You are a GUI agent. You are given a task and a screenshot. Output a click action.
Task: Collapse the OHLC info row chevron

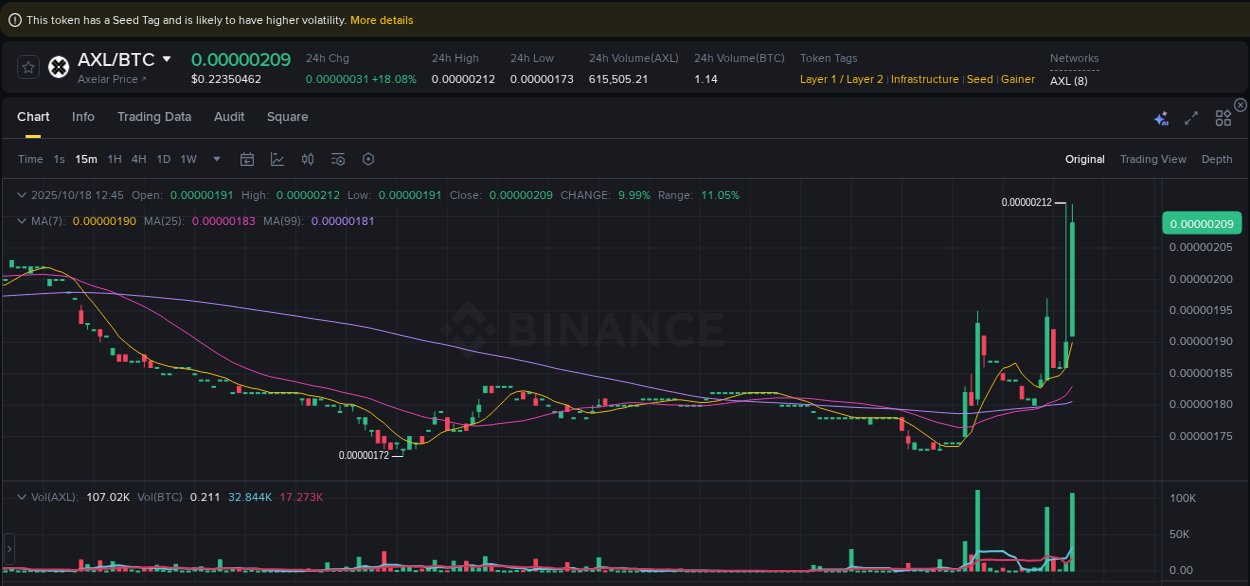pyautogui.click(x=21, y=196)
